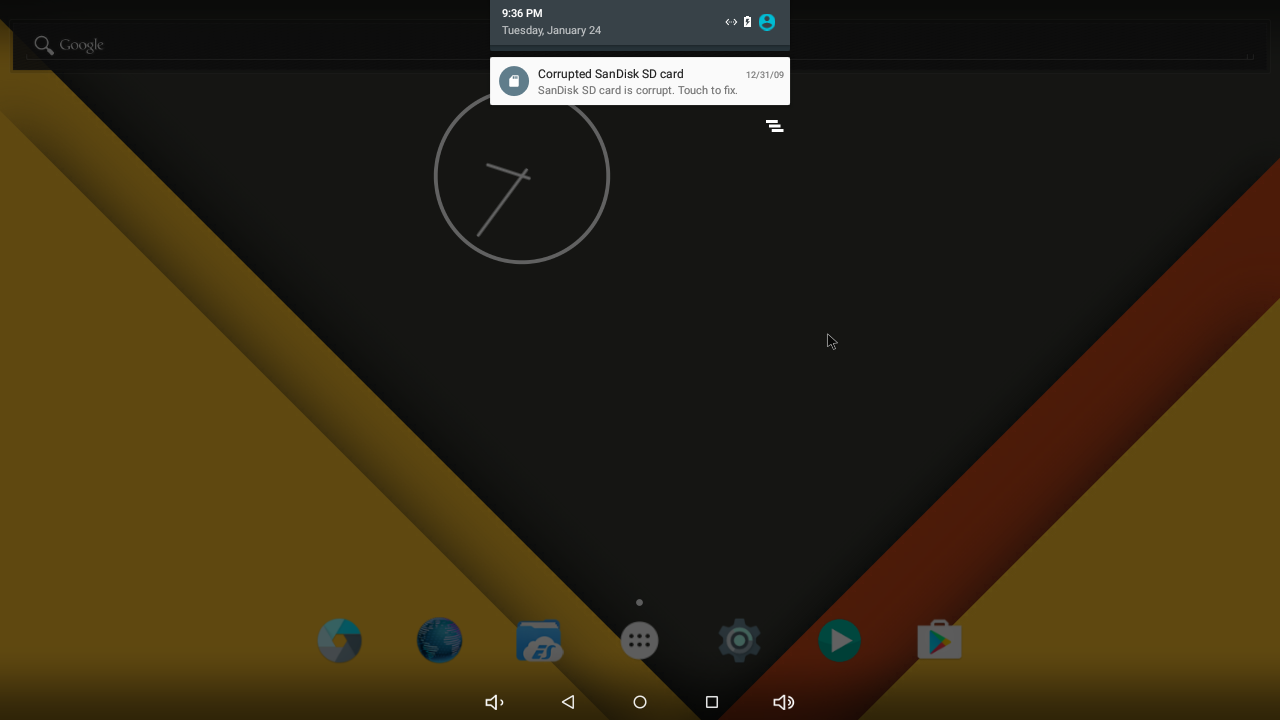The height and width of the screenshot is (720, 1280).
Task: Expand quick settings via the 9:36 PM header
Action: coord(522,13)
